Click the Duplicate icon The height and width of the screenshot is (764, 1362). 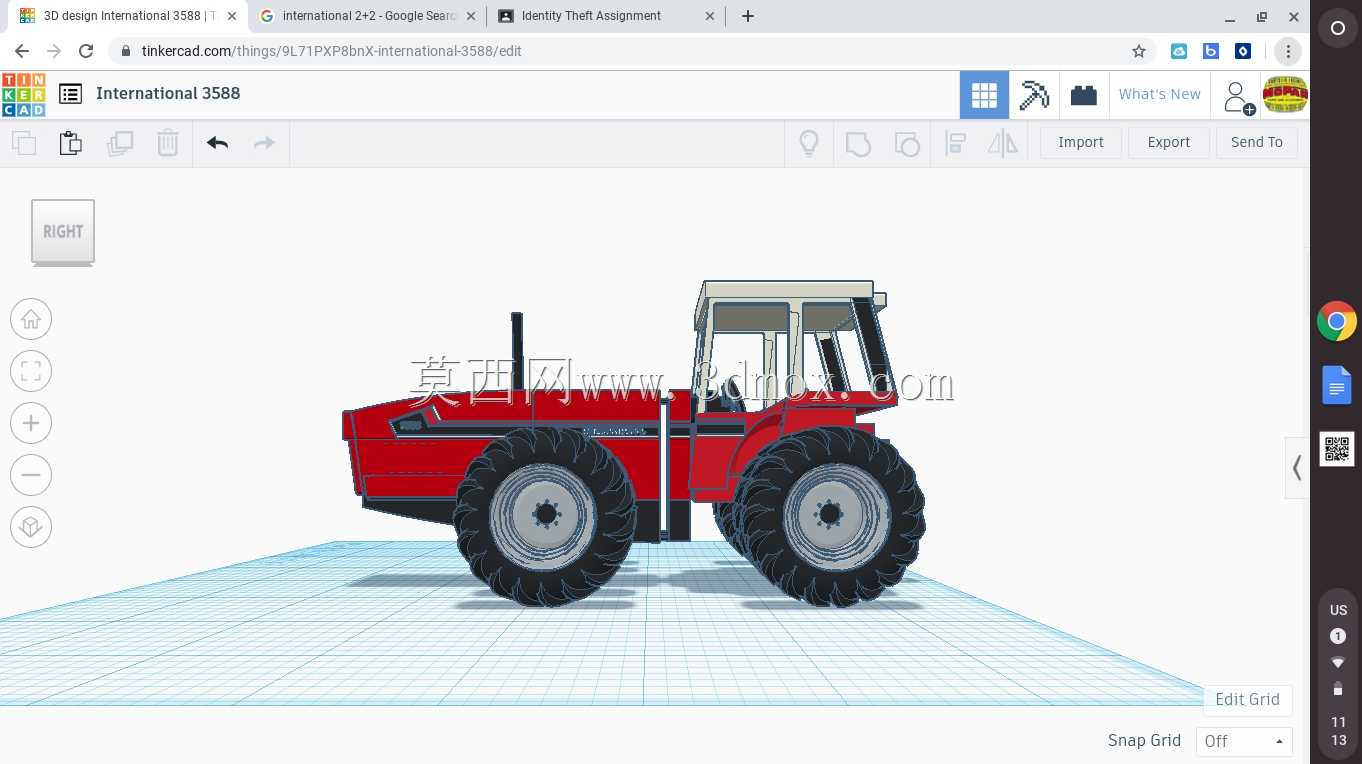click(120, 143)
